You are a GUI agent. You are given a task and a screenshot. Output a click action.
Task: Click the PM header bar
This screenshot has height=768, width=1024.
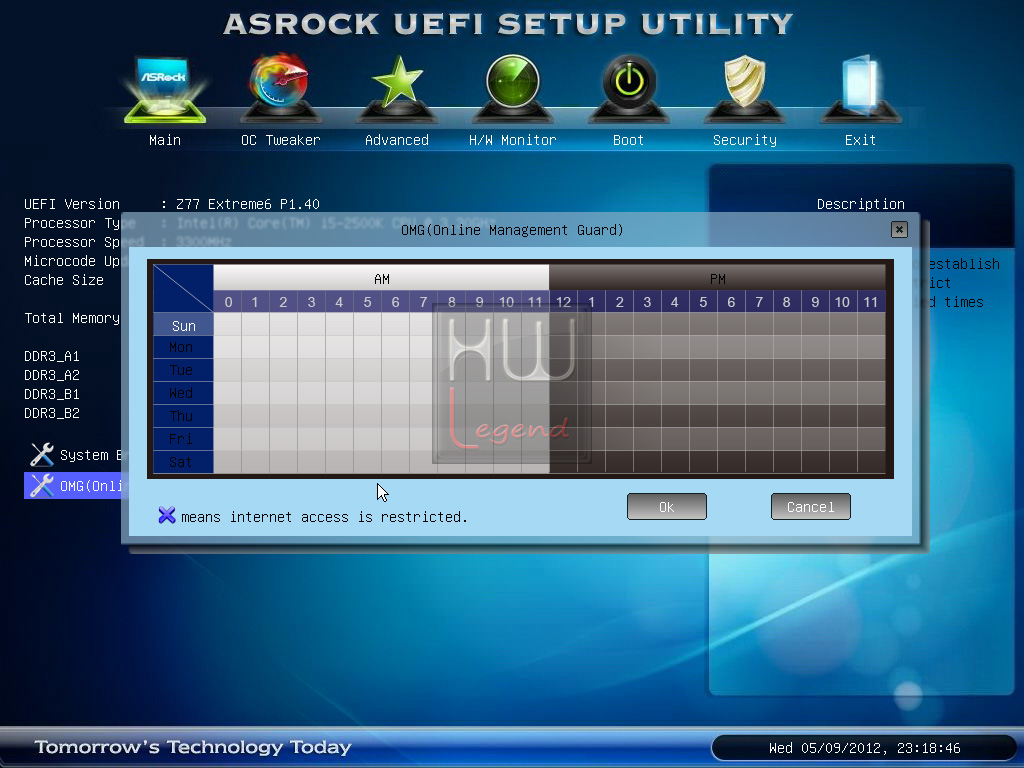click(x=717, y=278)
